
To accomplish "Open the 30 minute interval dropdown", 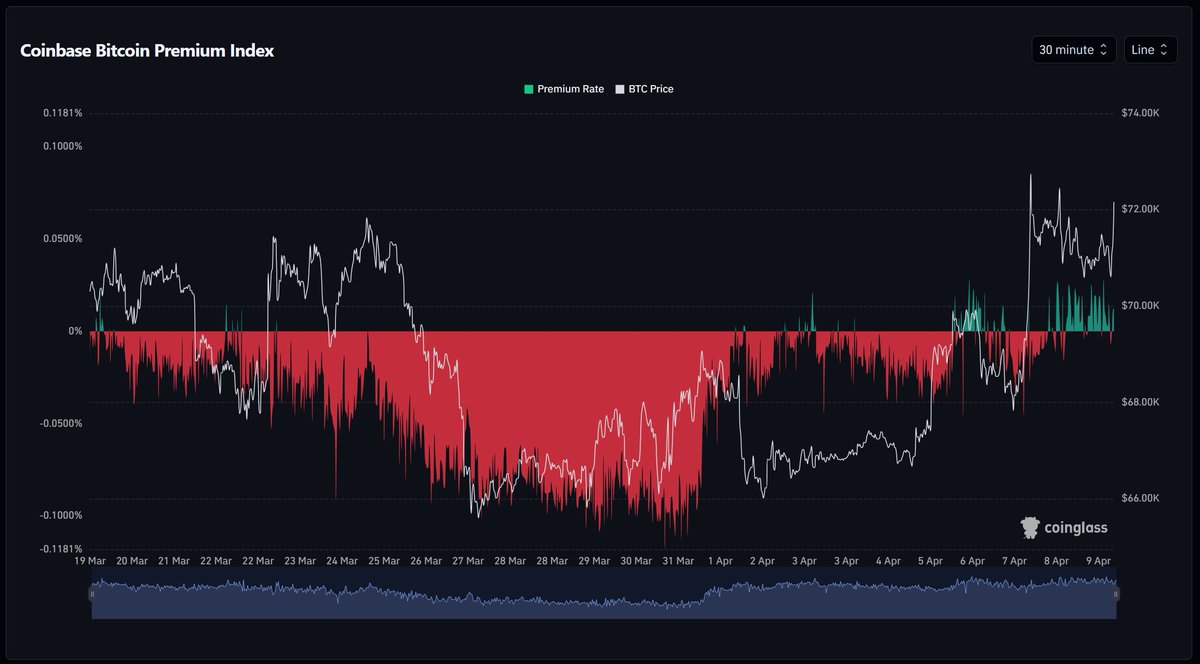I will [1074, 49].
